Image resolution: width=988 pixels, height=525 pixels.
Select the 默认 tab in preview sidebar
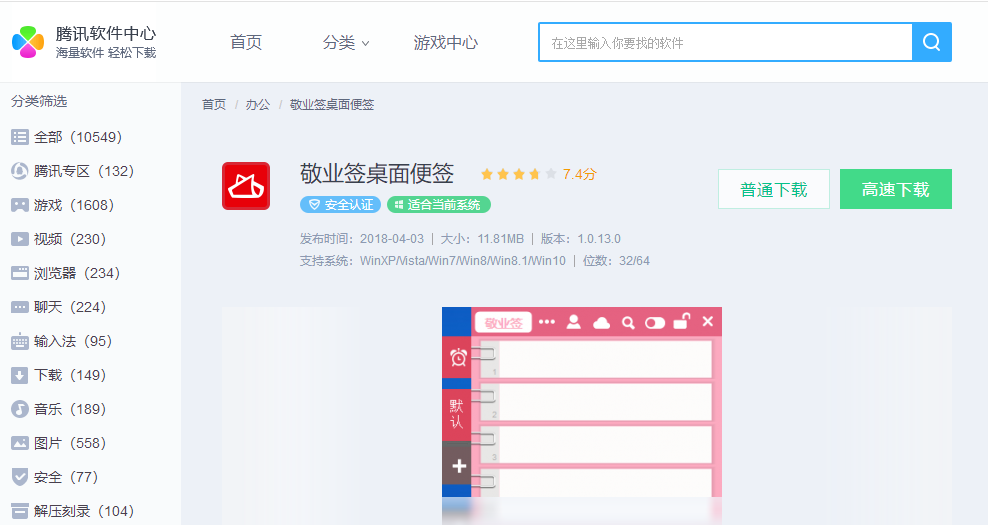[x=457, y=414]
